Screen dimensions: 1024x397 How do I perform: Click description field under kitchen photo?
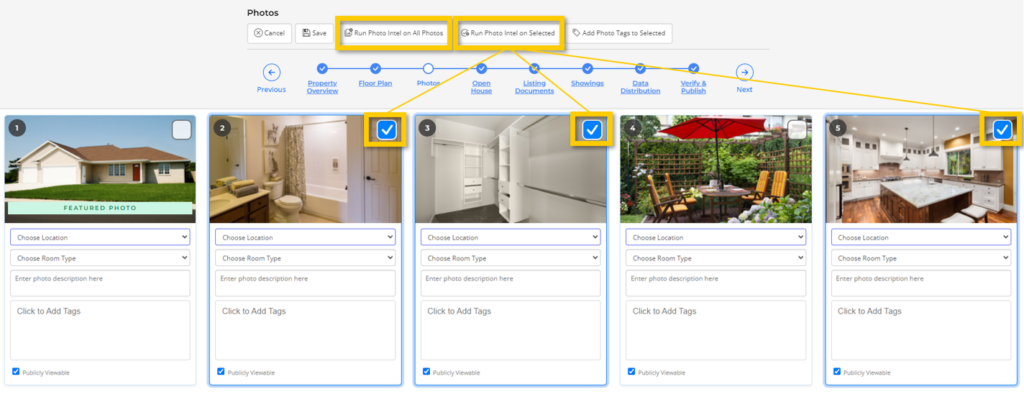click(x=921, y=283)
